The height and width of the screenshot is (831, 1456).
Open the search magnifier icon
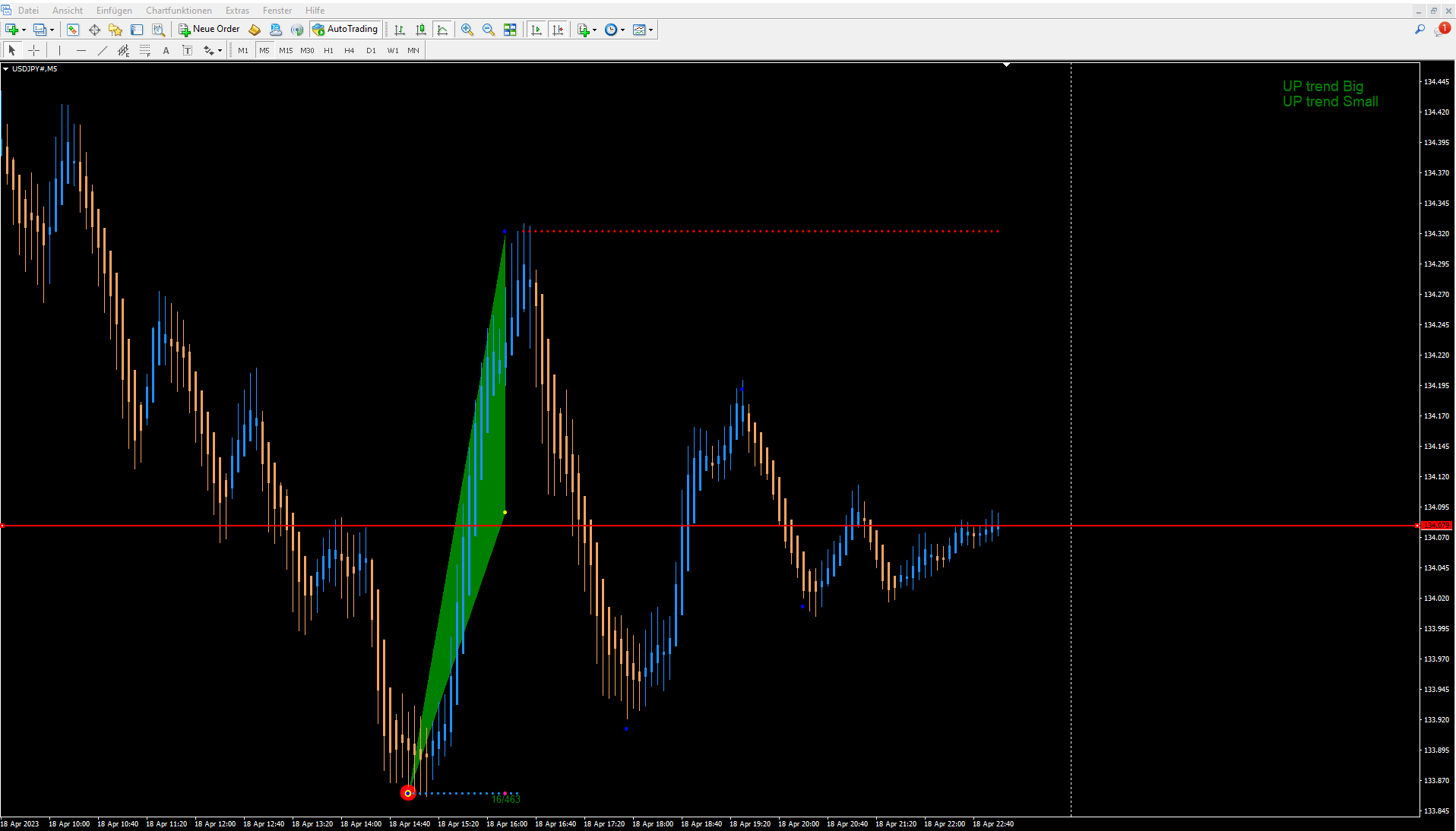pyautogui.click(x=1420, y=30)
